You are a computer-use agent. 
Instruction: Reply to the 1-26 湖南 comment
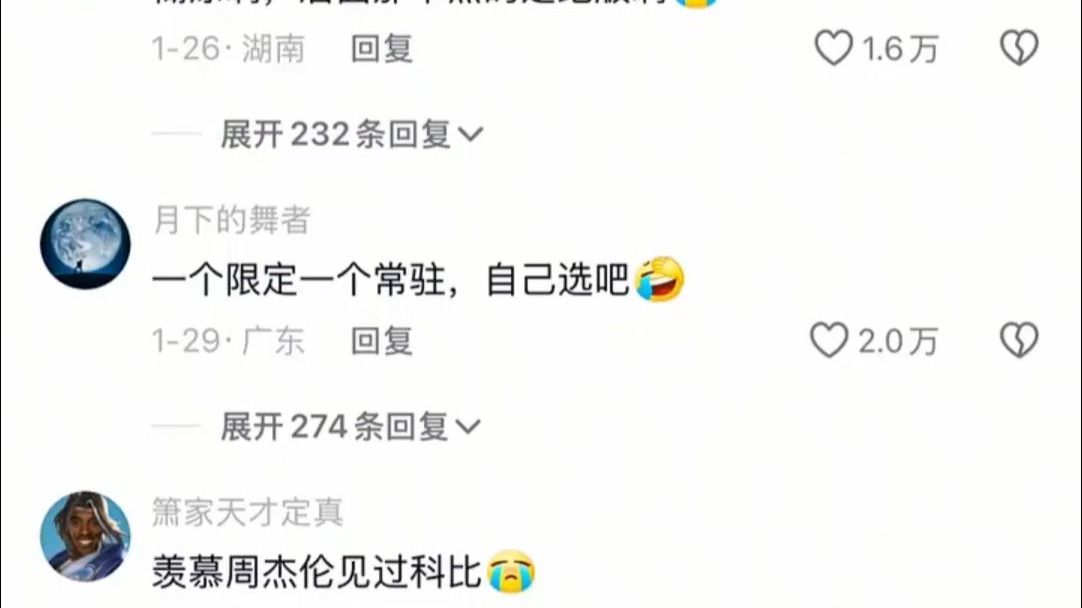pos(382,49)
